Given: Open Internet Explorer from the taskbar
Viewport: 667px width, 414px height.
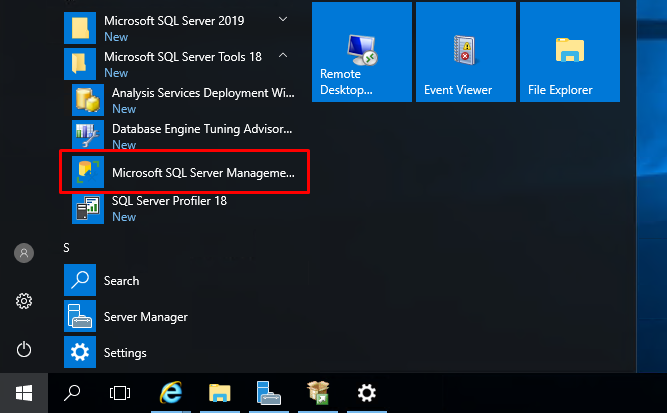Looking at the screenshot, I should 171,393.
